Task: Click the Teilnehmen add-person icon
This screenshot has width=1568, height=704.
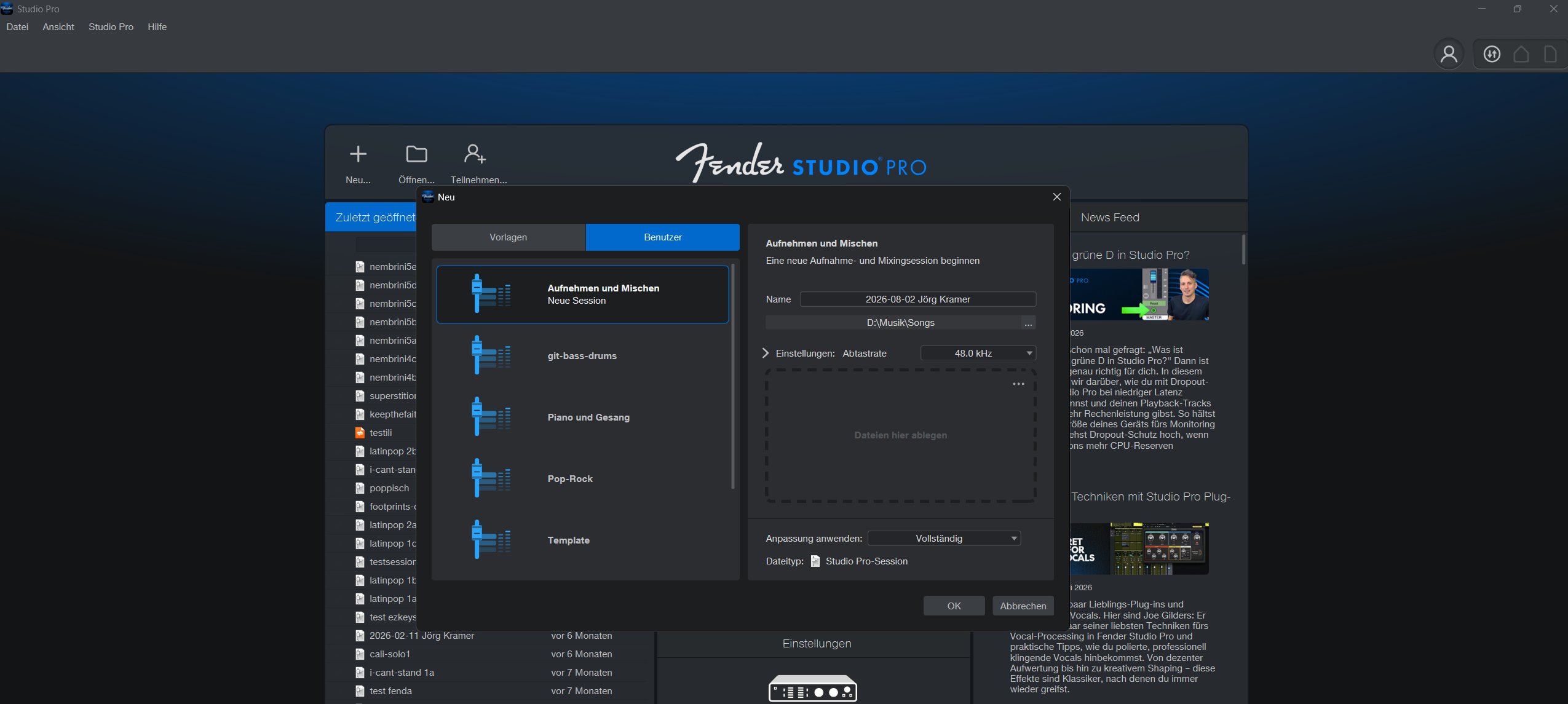Action: pos(475,154)
